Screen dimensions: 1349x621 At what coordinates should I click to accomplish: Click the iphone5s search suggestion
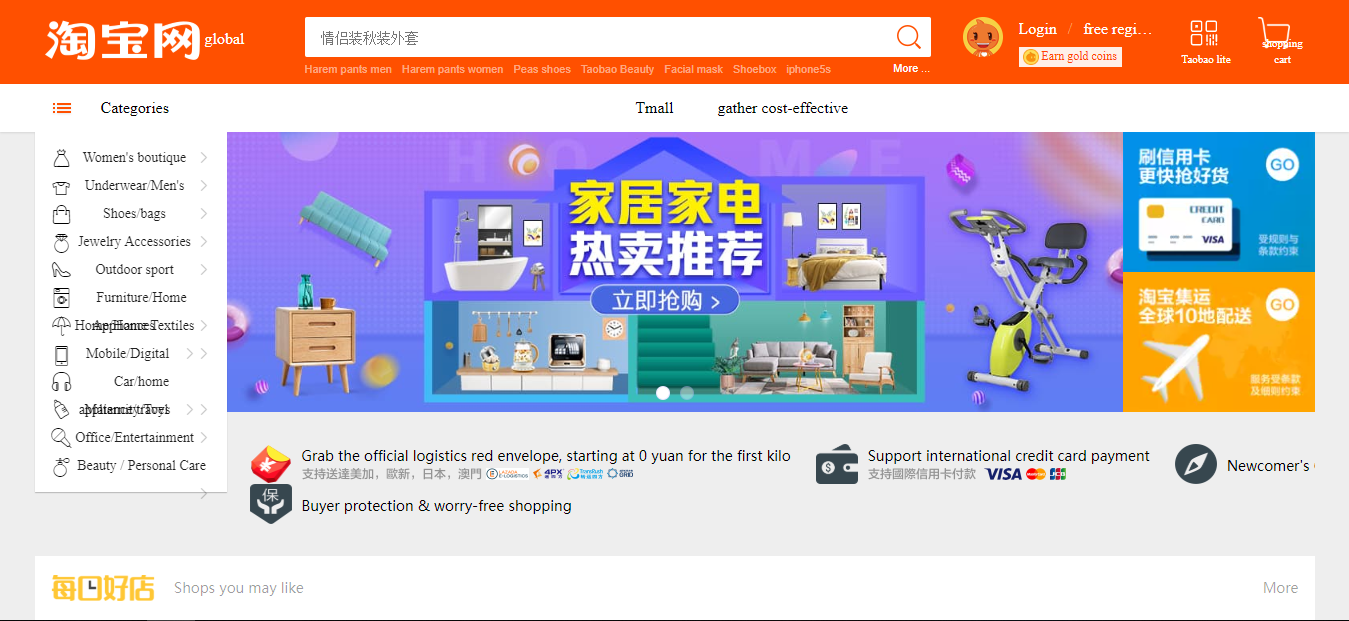(808, 69)
